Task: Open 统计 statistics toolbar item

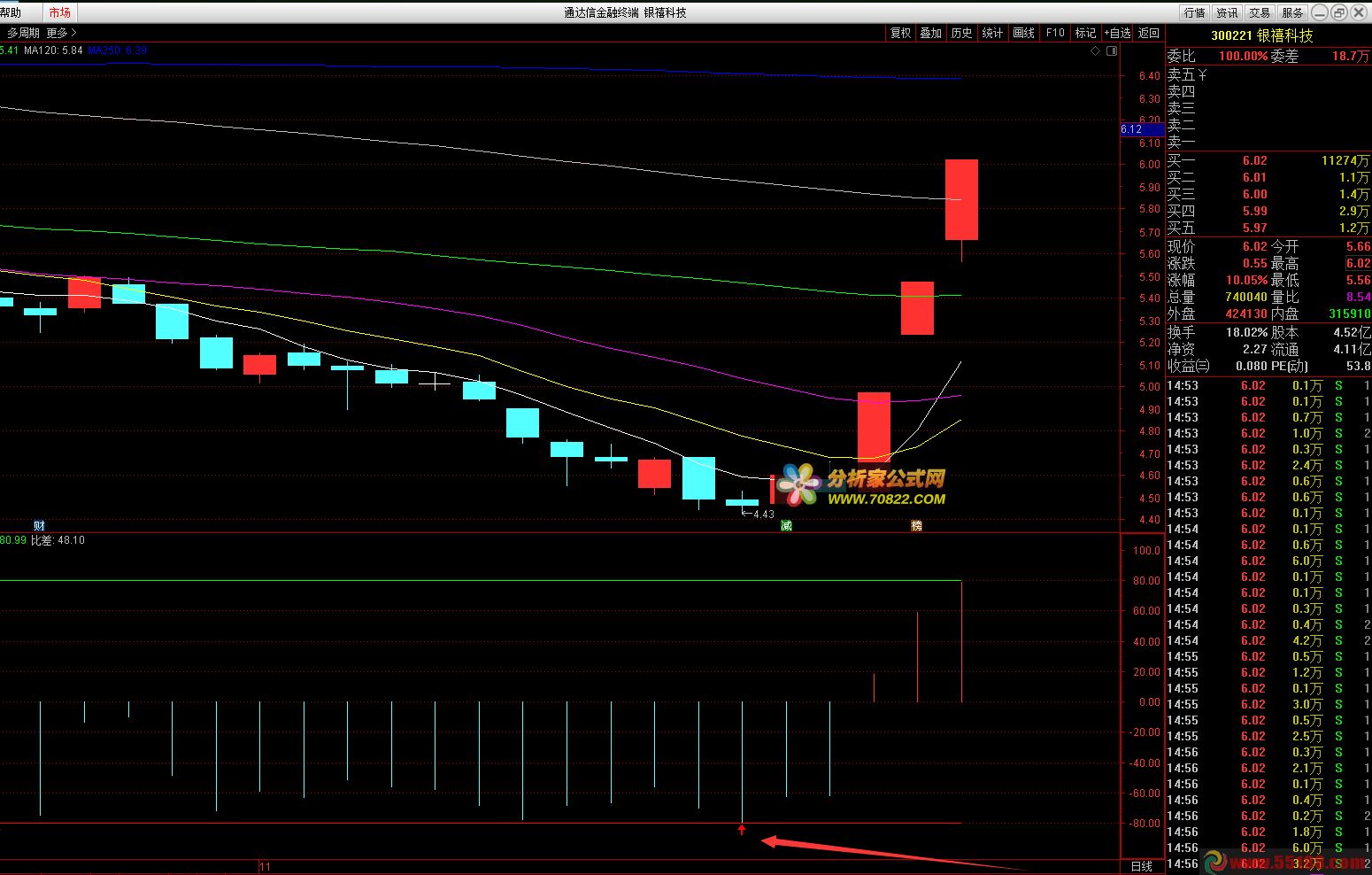Action: click(x=992, y=33)
